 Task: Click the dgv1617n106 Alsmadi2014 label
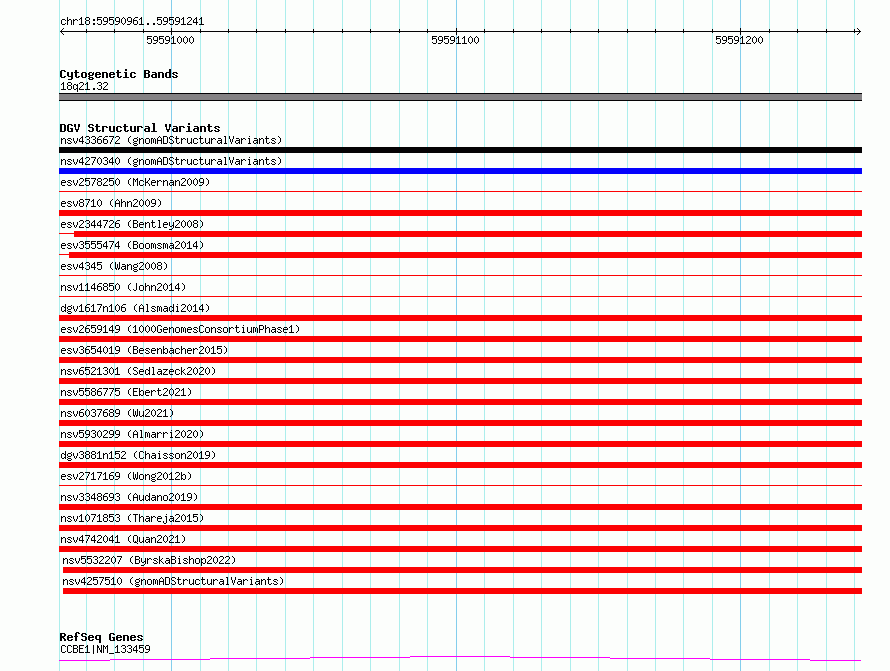tap(135, 308)
